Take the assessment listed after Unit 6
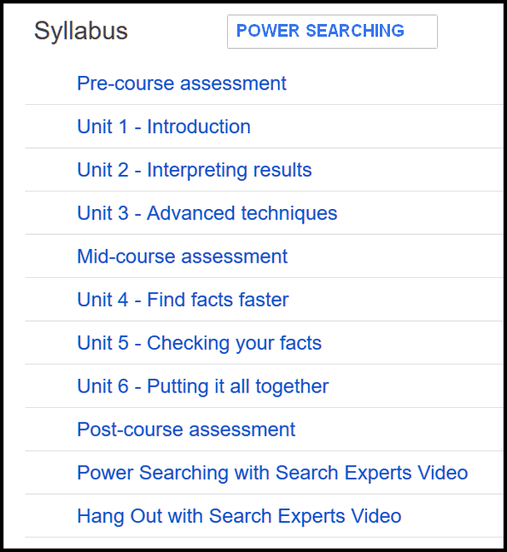This screenshot has height=552, width=507. [186, 429]
